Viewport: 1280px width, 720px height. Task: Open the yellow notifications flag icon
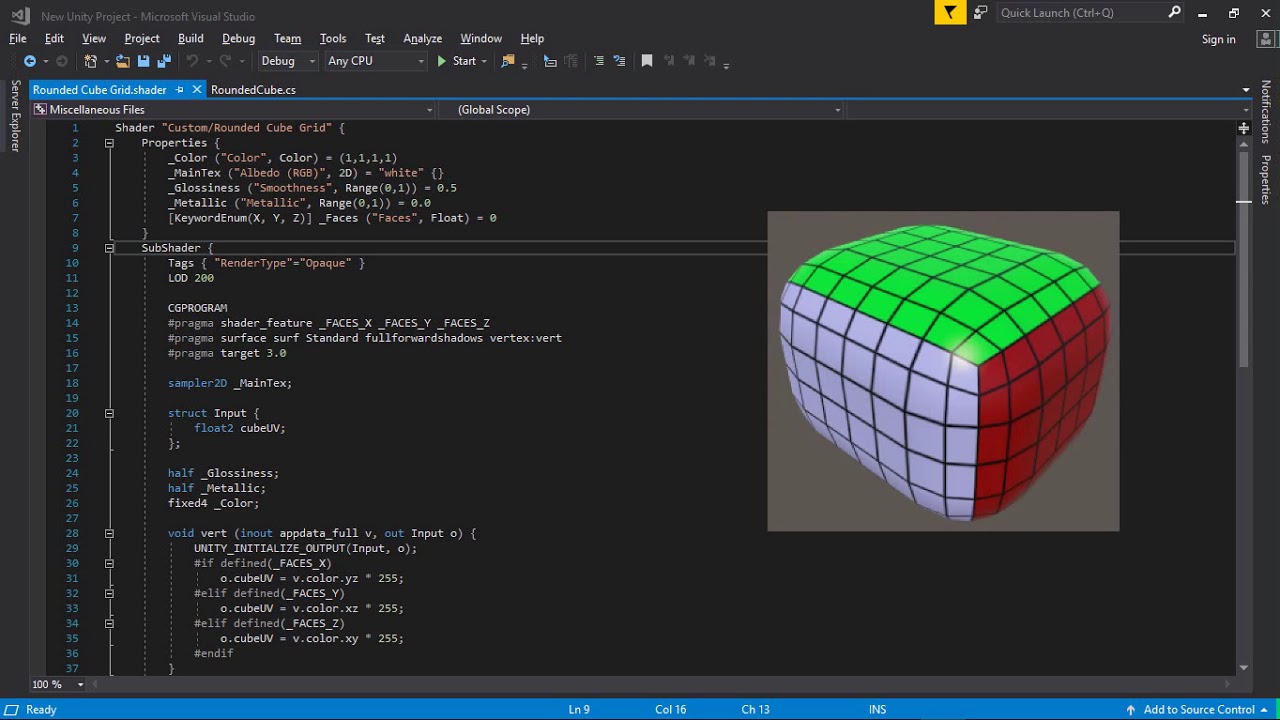(950, 12)
